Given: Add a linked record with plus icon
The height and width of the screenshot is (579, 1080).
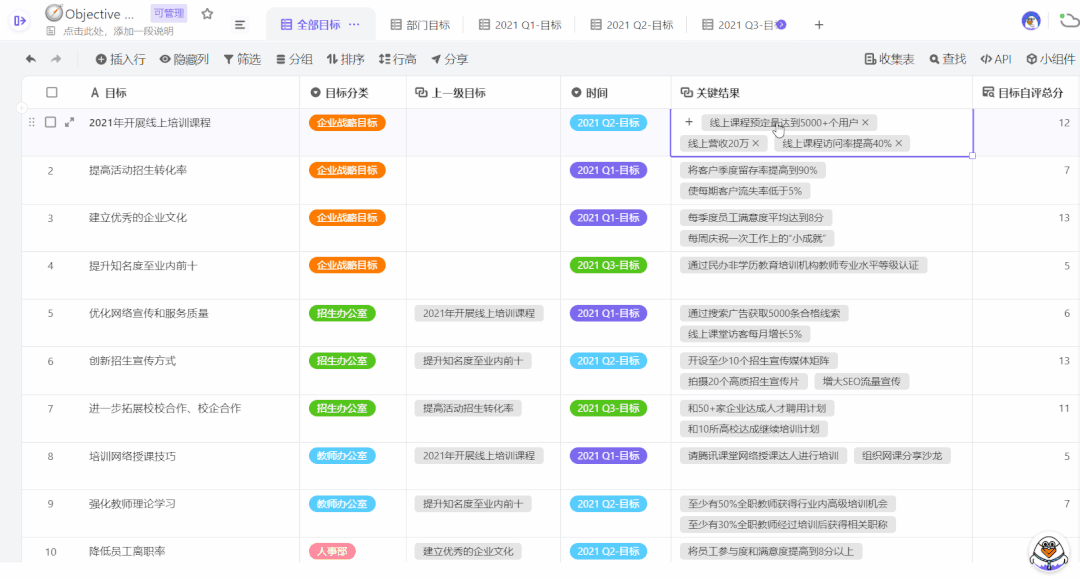Looking at the screenshot, I should [x=689, y=123].
